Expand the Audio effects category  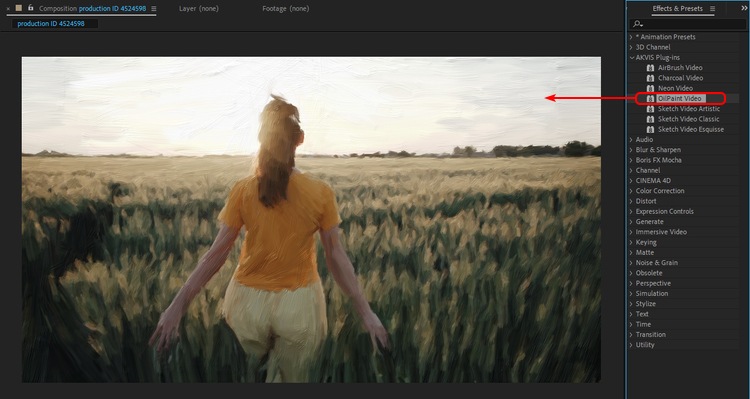[631, 140]
